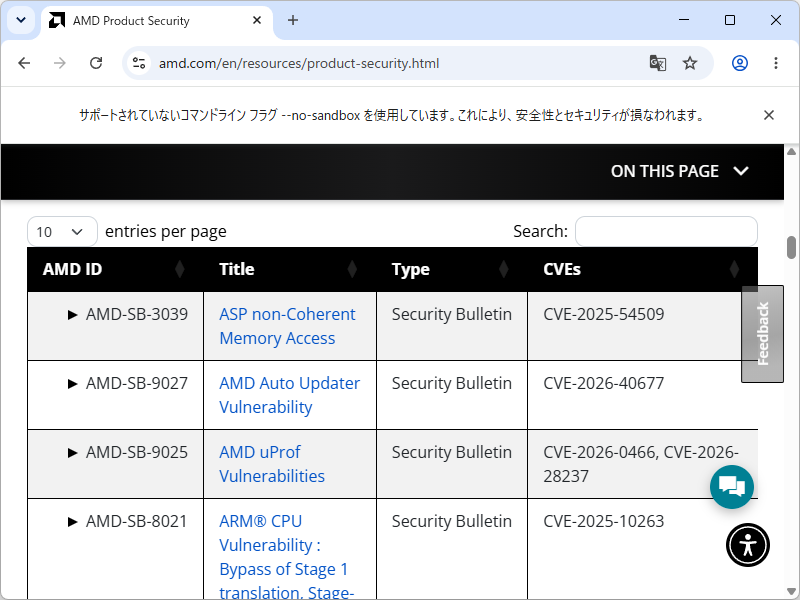This screenshot has height=600, width=800.
Task: Open the Chrome profile avatar
Action: tap(740, 63)
